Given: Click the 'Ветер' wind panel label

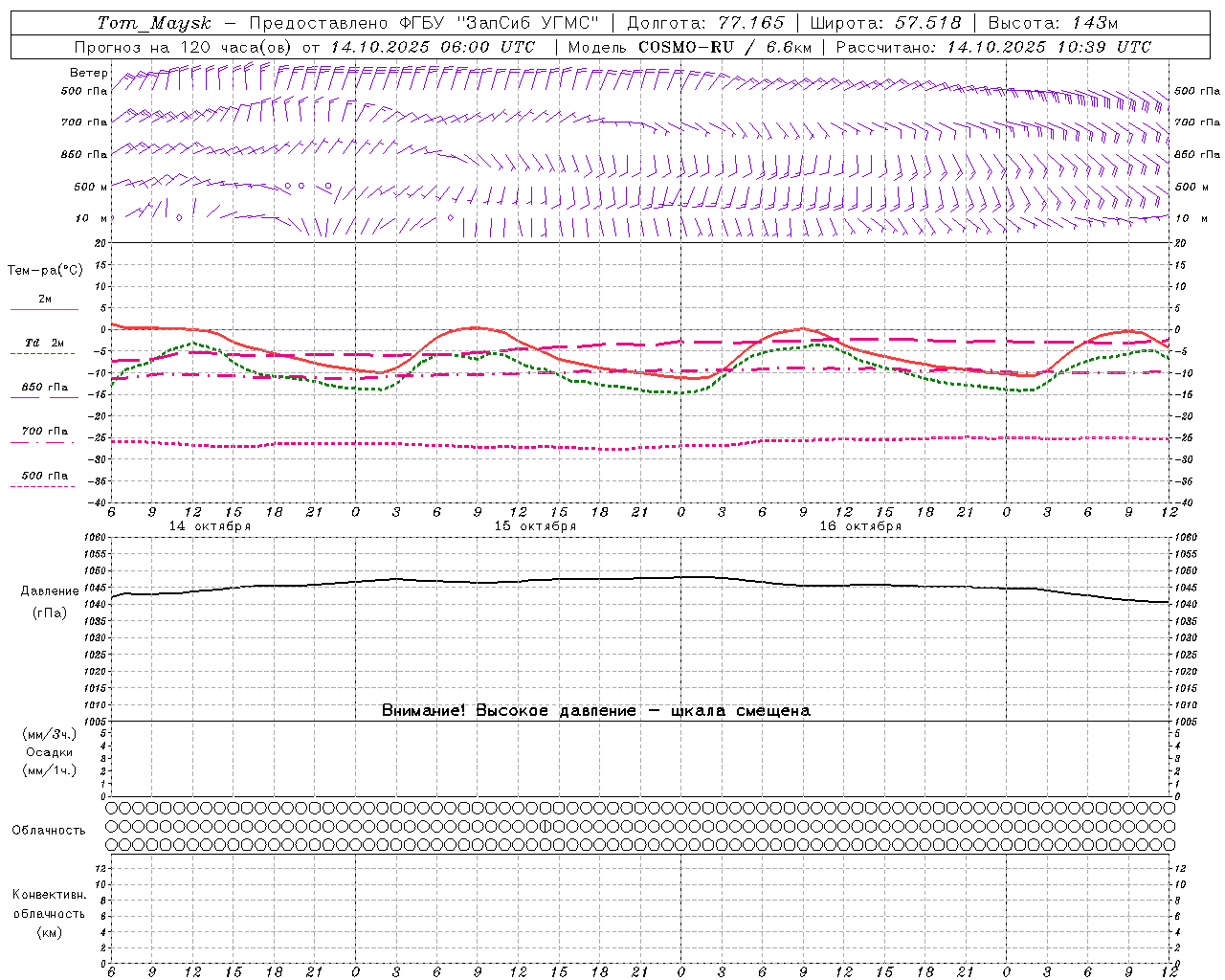Looking at the screenshot, I should [x=89, y=73].
